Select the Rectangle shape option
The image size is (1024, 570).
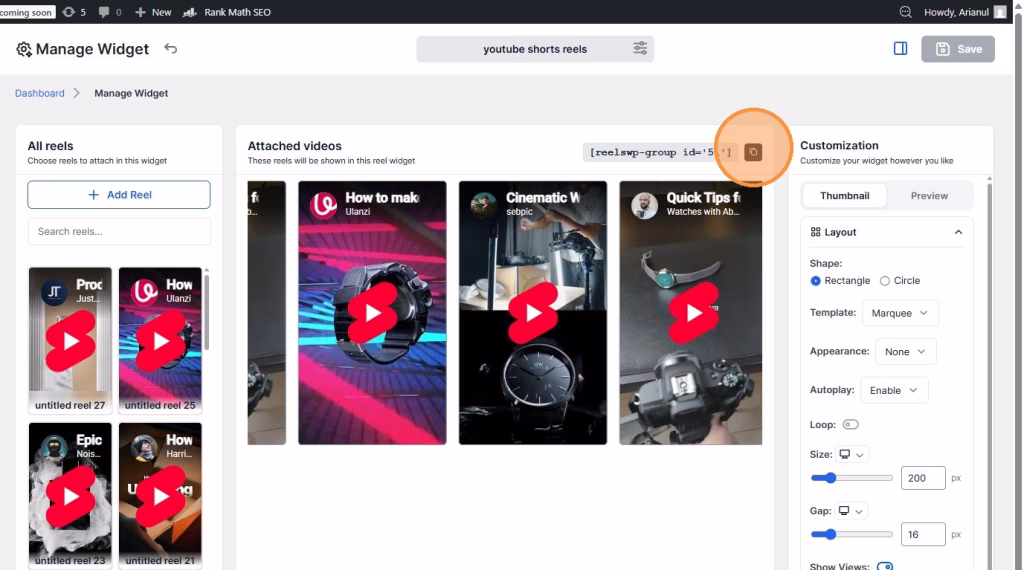coord(816,281)
